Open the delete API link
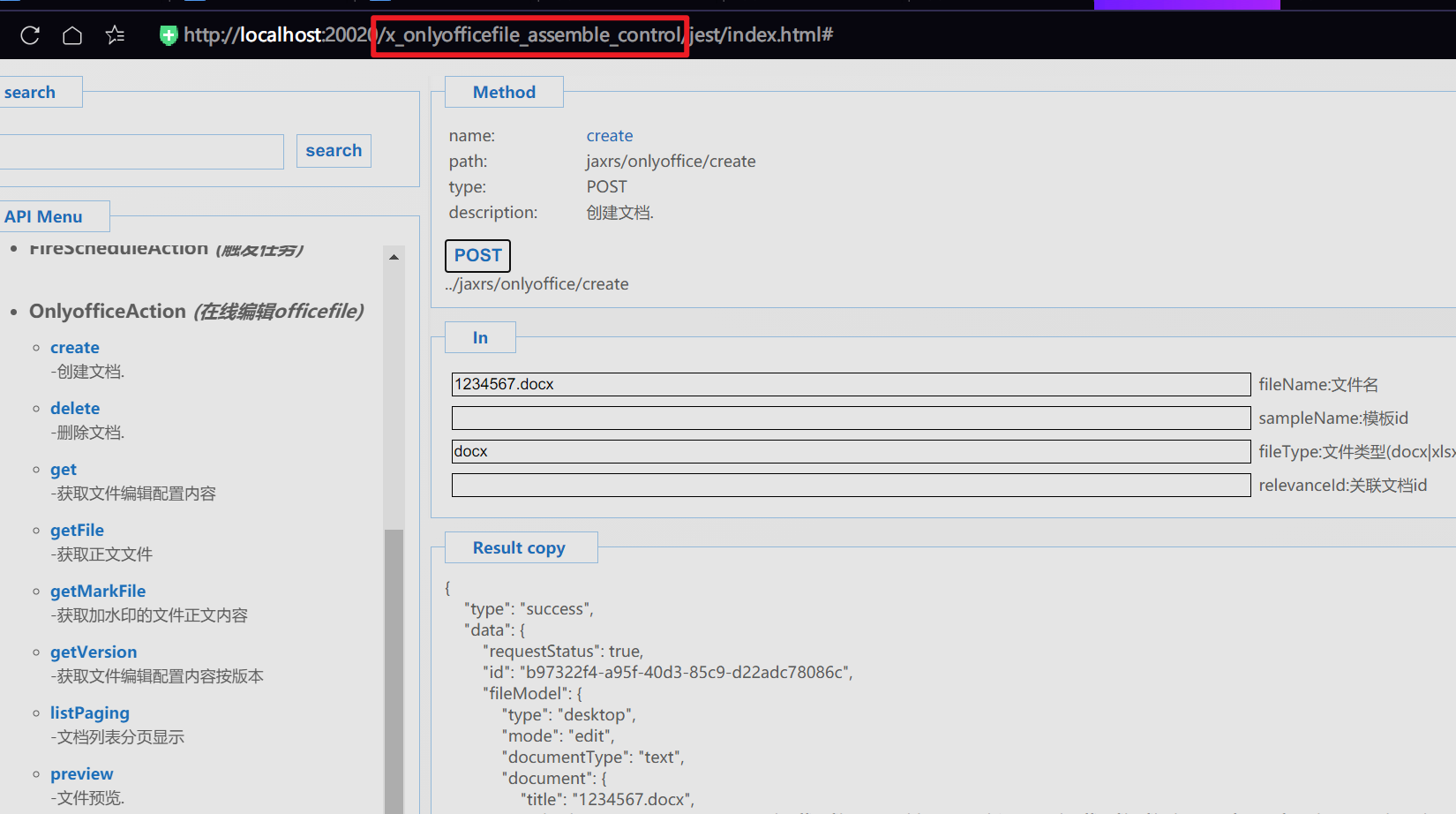Image resolution: width=1456 pixels, height=814 pixels. [x=75, y=408]
